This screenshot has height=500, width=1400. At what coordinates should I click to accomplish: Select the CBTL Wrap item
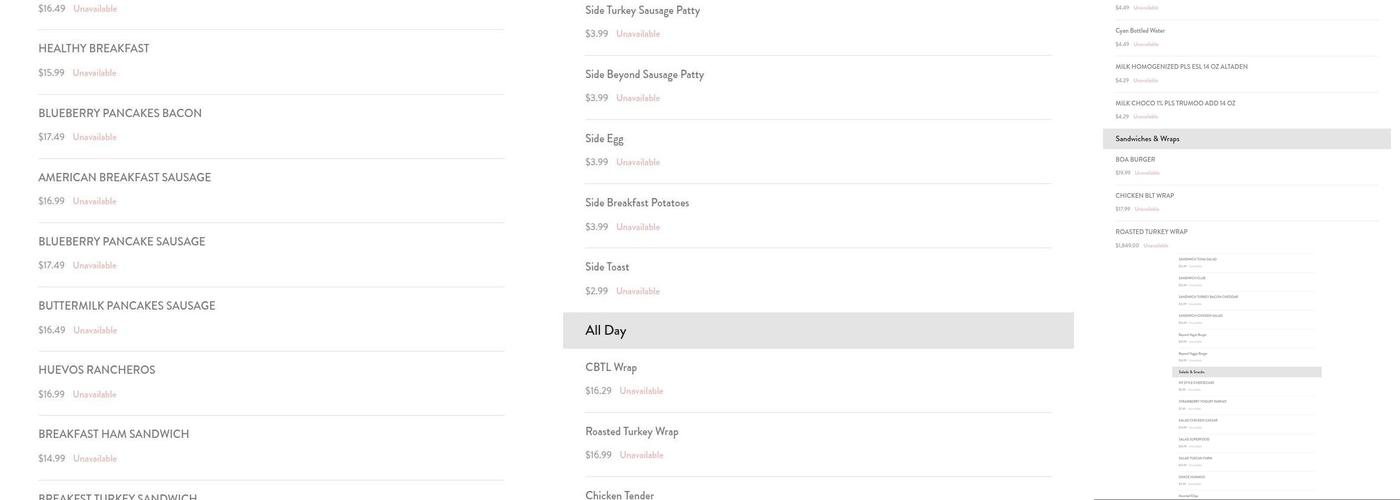click(x=612, y=368)
